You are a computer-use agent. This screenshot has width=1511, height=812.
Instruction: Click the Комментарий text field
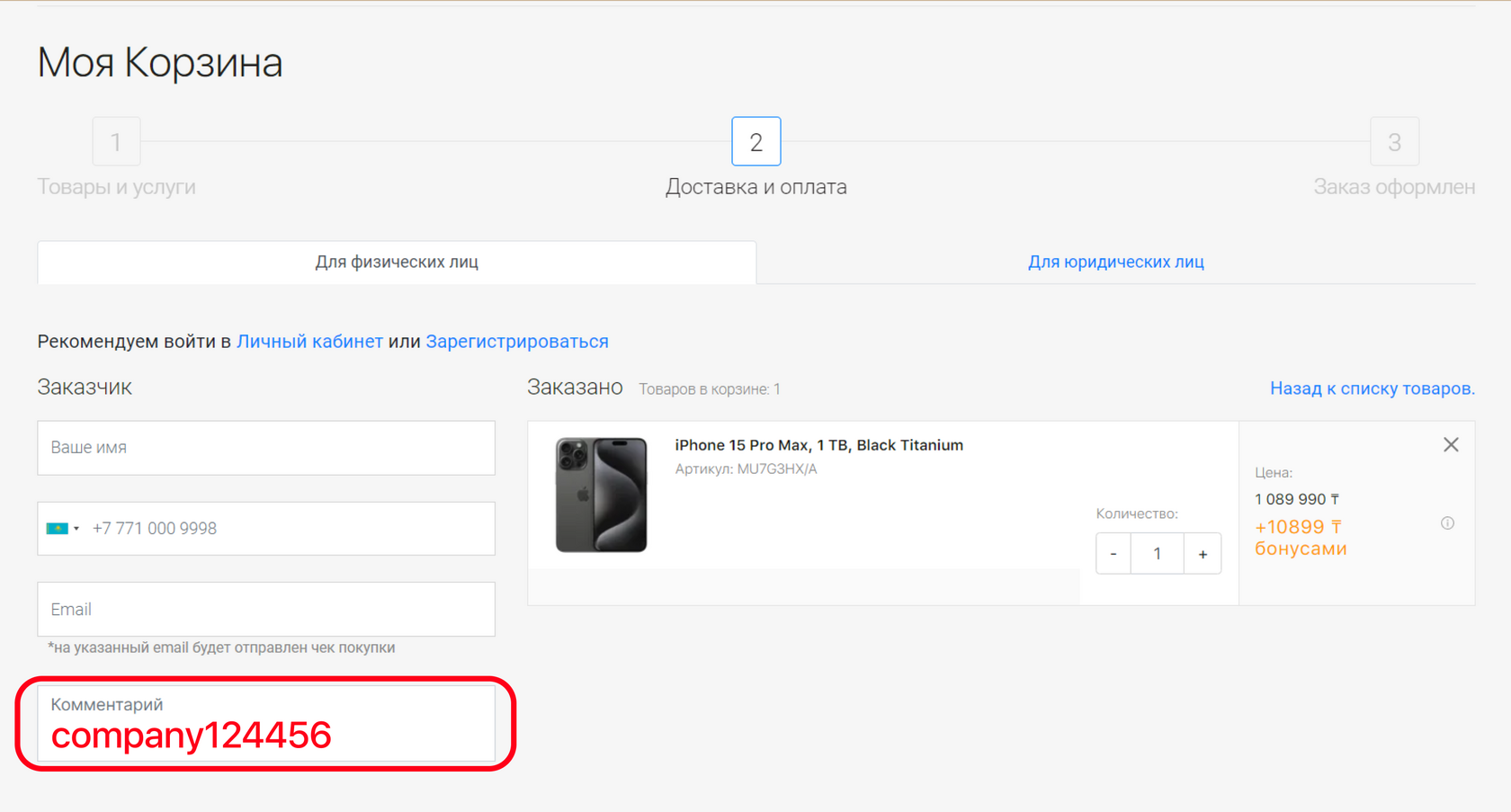(x=266, y=724)
